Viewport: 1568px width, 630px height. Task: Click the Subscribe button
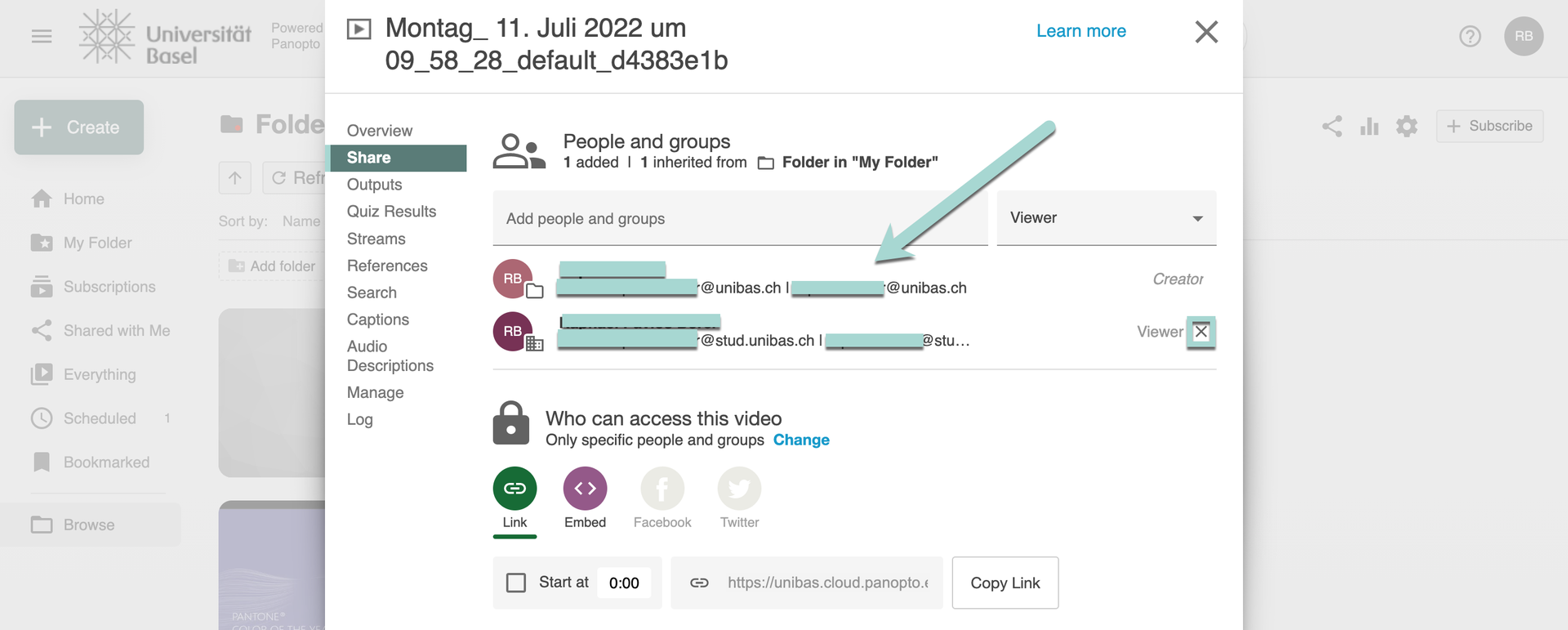tap(1490, 127)
